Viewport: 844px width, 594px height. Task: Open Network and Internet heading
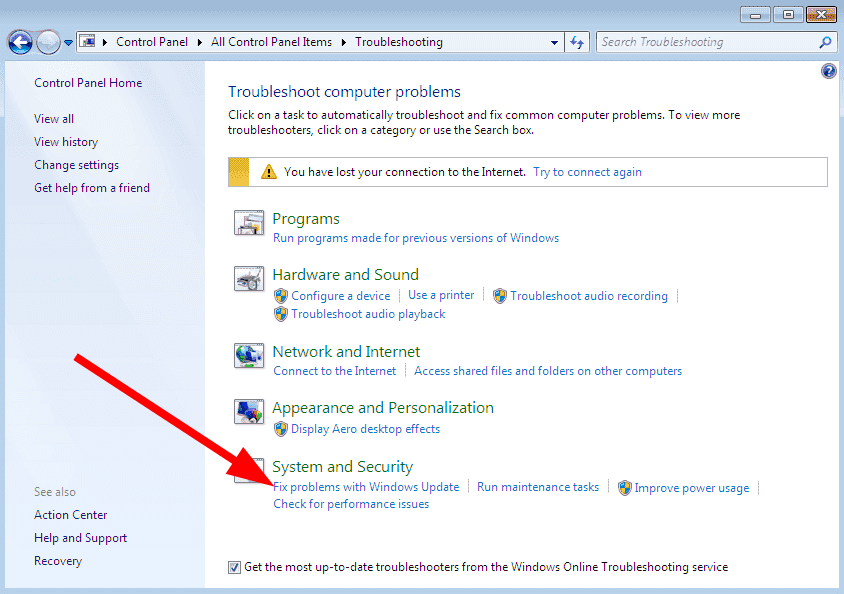tap(346, 352)
